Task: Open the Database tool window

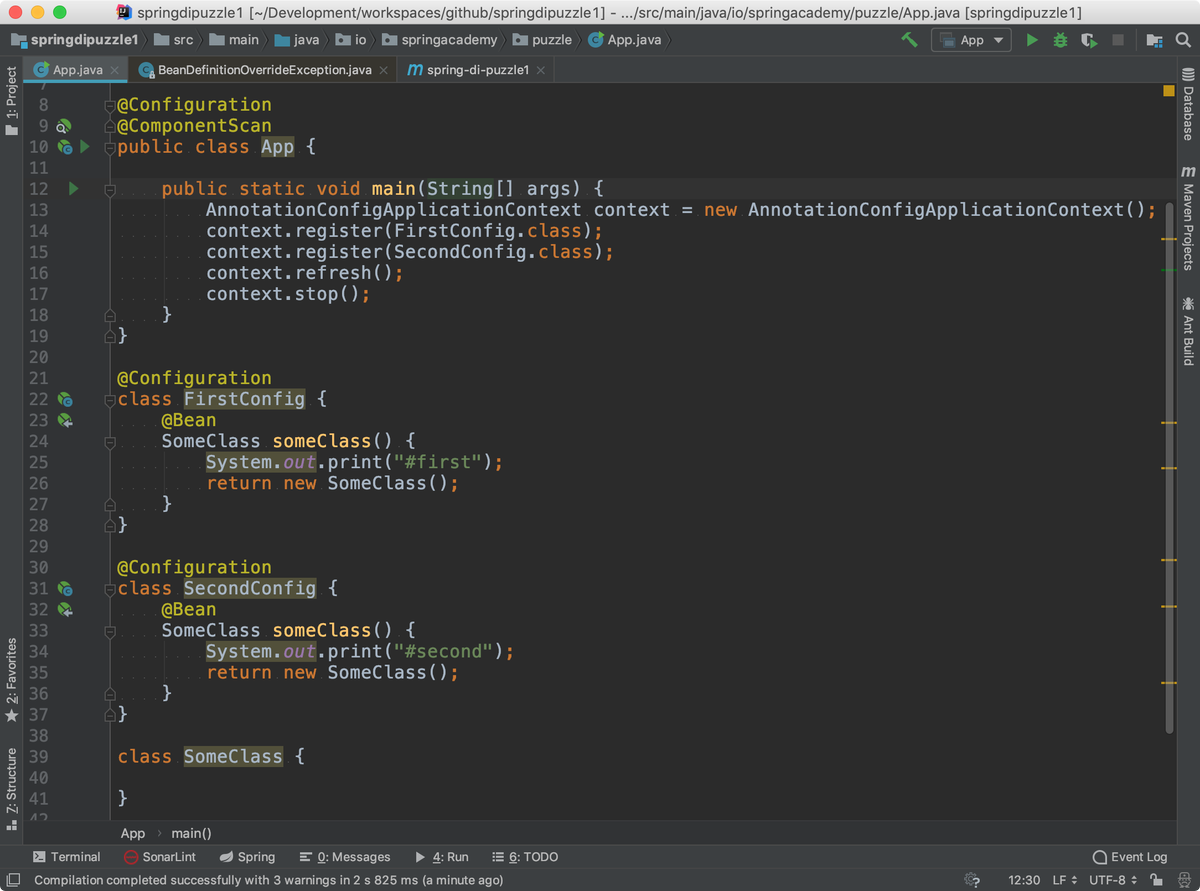Action: [x=1188, y=104]
